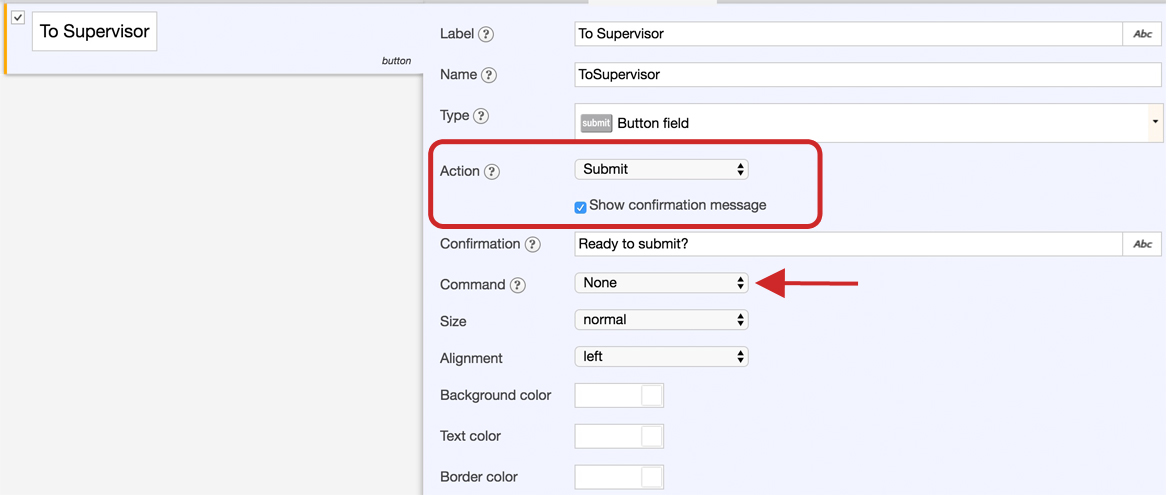Open the Type selector showing Button field

click(868, 123)
